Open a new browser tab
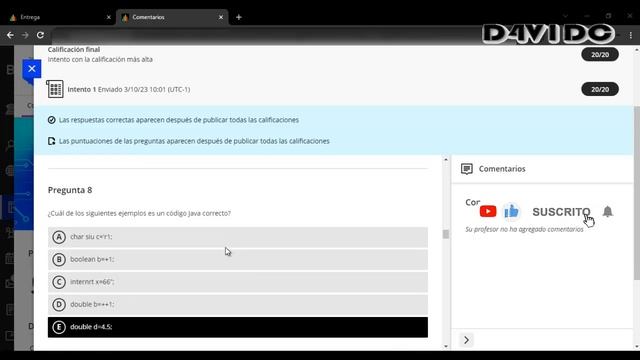 point(239,17)
